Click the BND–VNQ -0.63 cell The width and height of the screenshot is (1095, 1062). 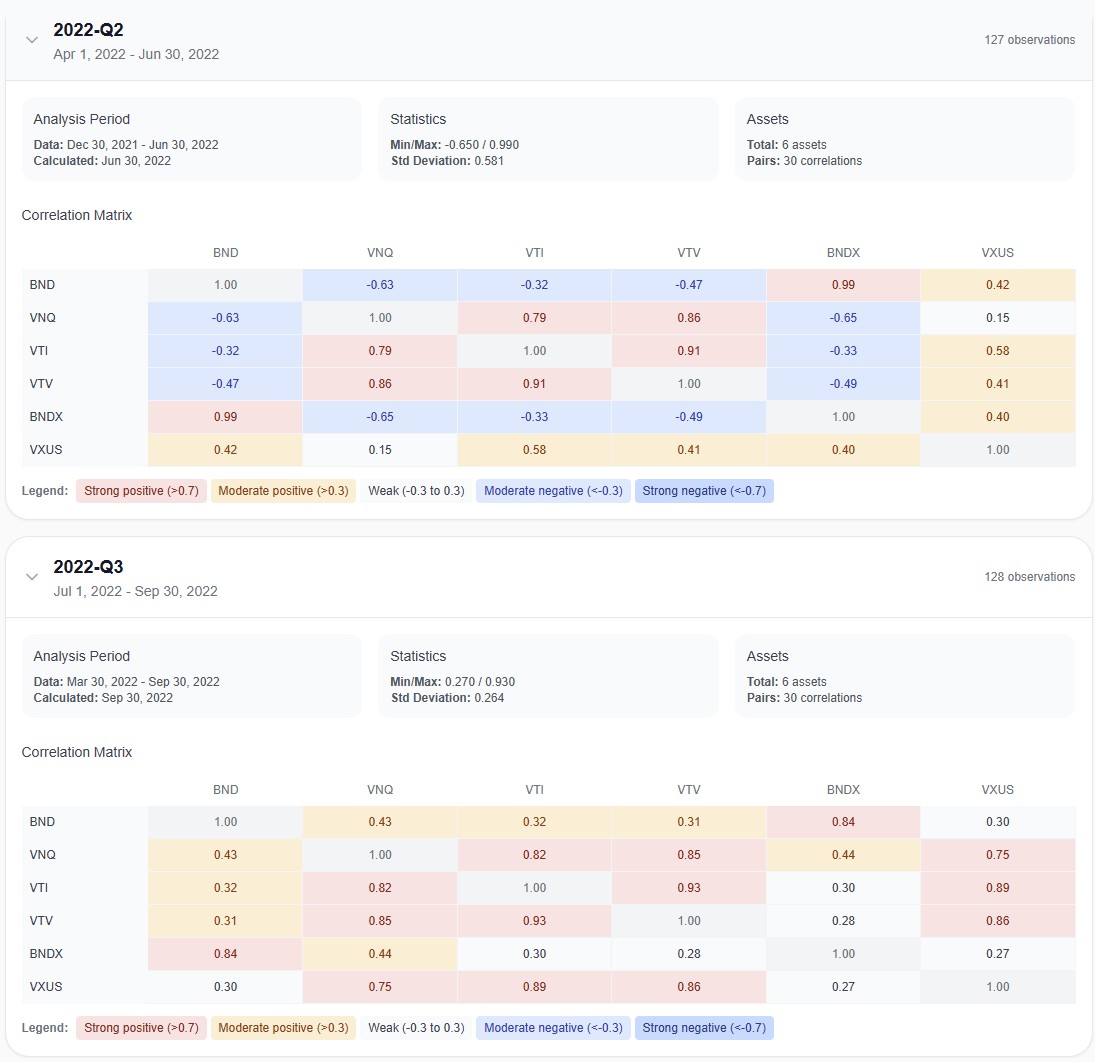tap(380, 284)
